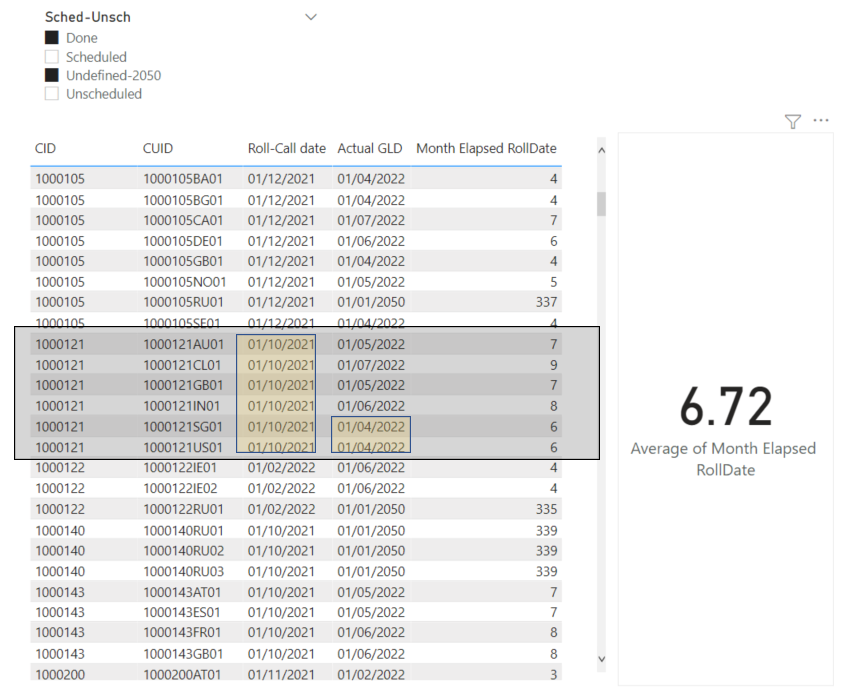Click CID 1000105 in 1000105BA01 row
This screenshot has width=868, height=700.
point(60,179)
